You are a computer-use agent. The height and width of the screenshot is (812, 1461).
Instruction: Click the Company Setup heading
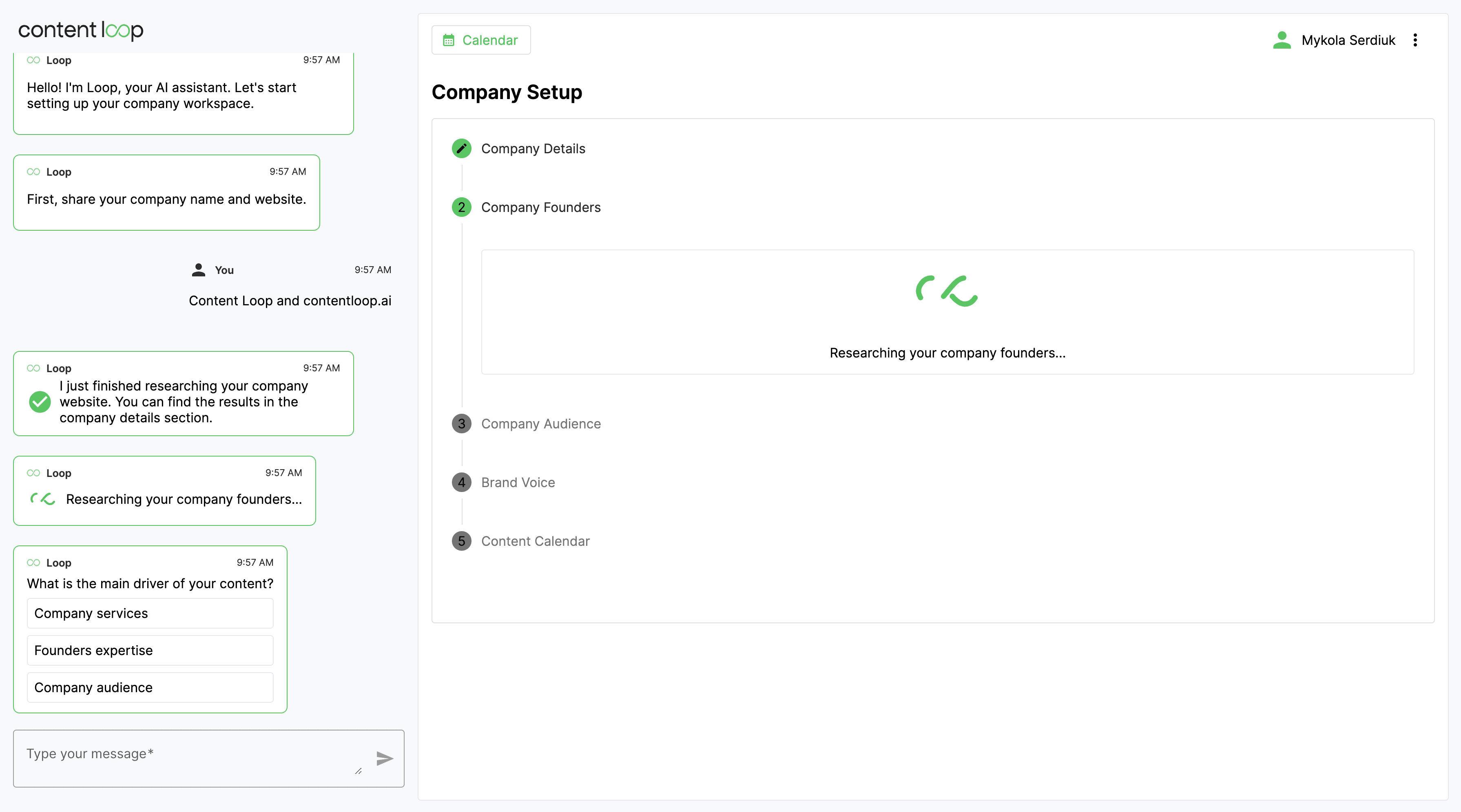(507, 93)
